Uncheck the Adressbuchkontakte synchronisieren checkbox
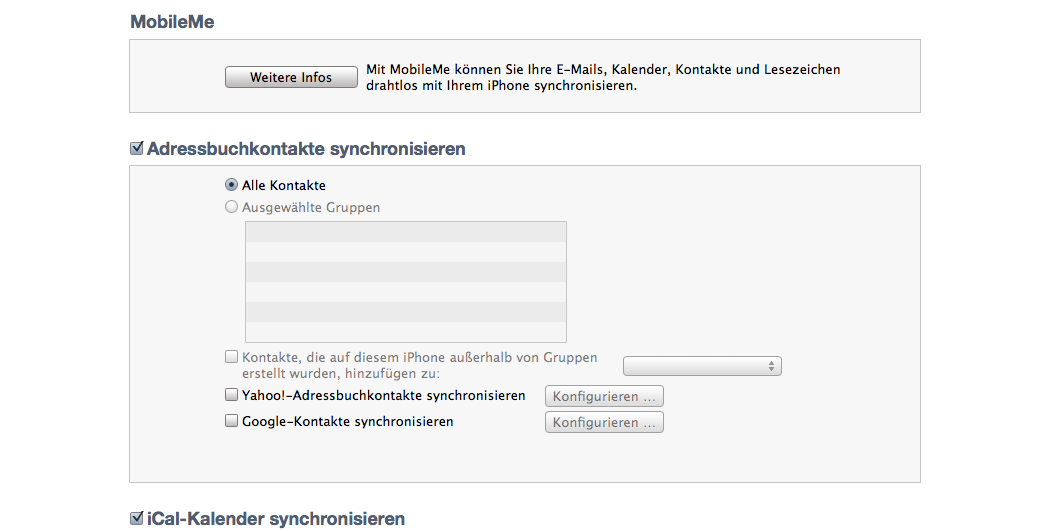This screenshot has height=531, width=1052. [x=137, y=148]
